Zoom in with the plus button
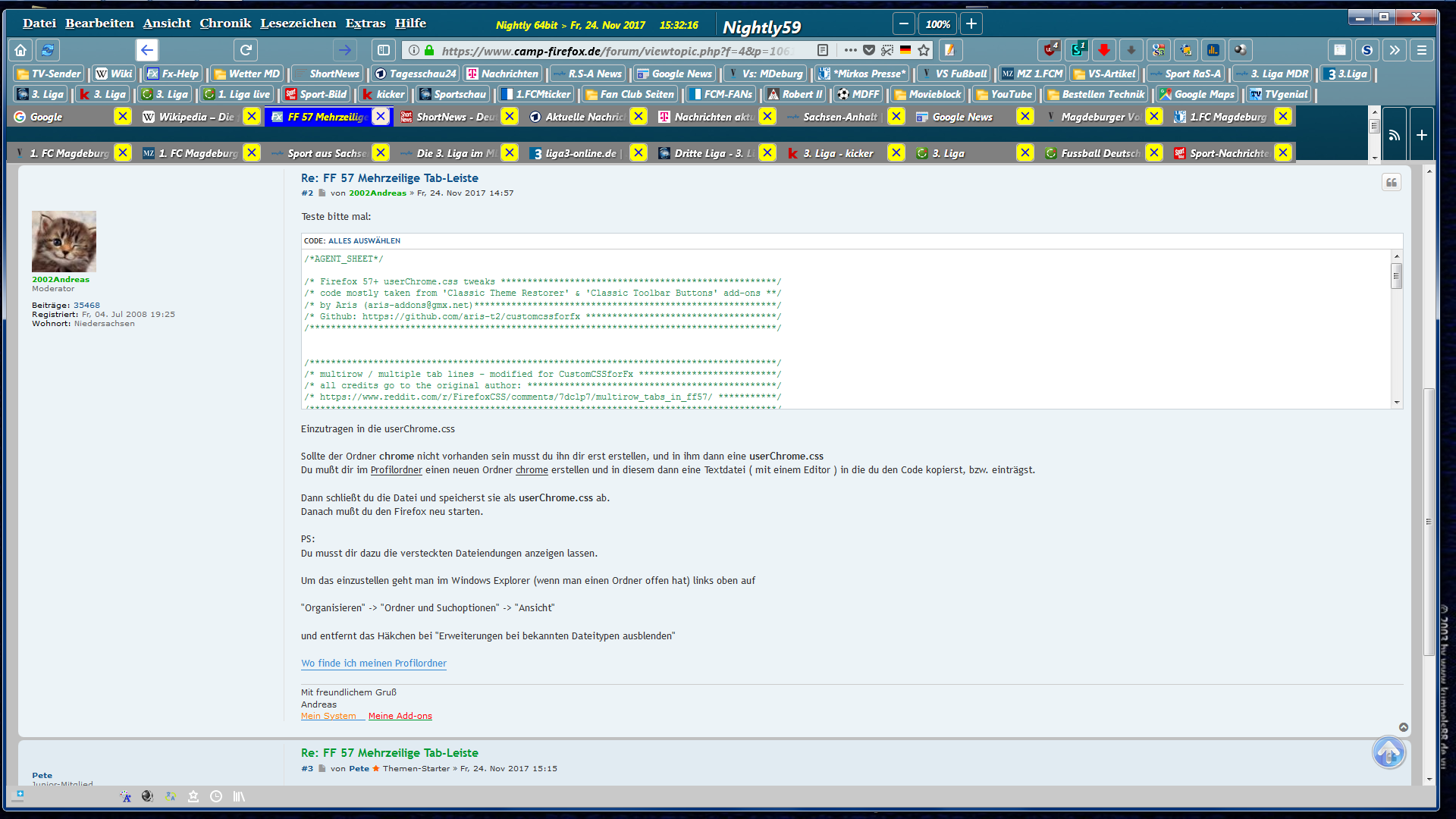This screenshot has width=1456, height=819. (971, 24)
